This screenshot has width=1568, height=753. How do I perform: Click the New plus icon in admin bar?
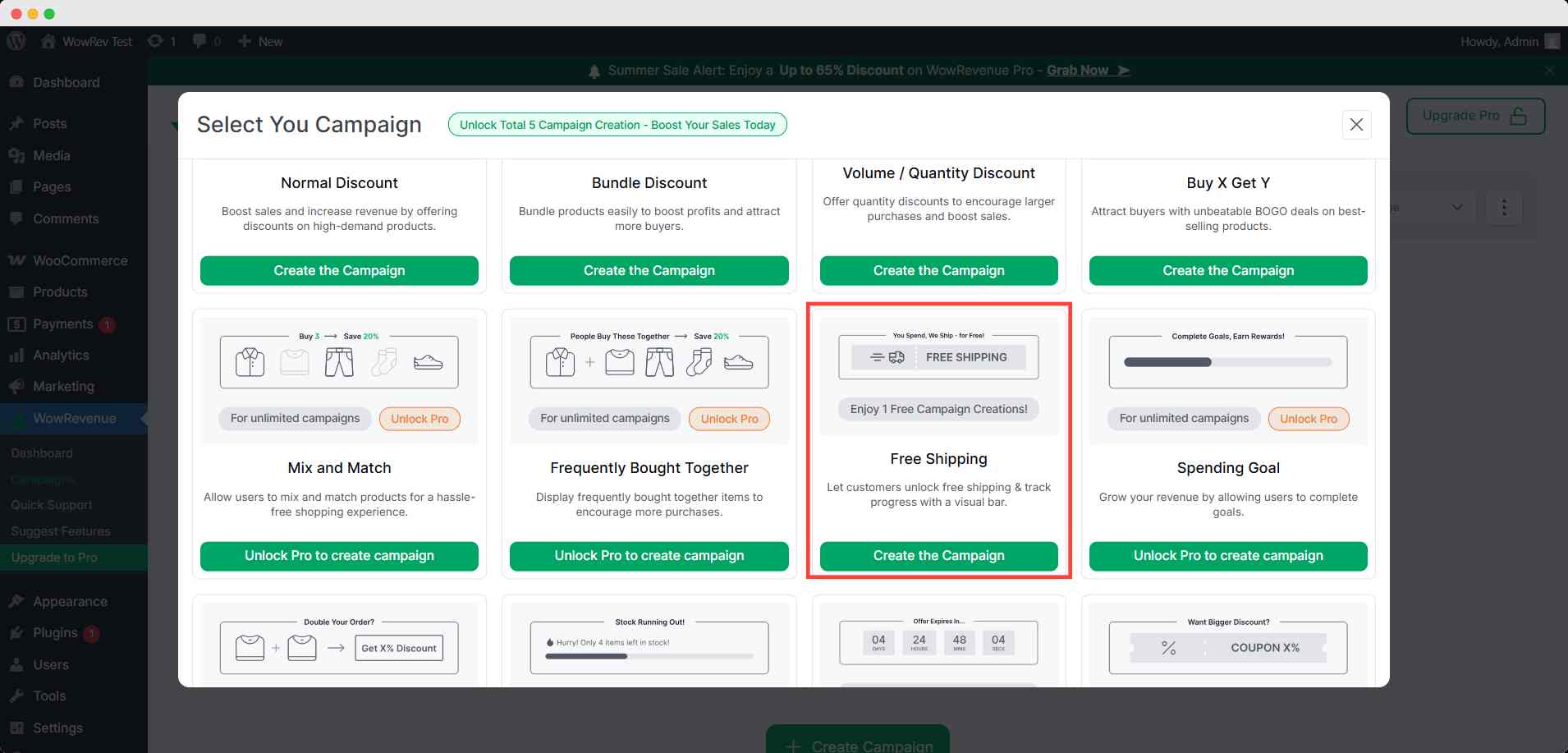click(x=245, y=41)
